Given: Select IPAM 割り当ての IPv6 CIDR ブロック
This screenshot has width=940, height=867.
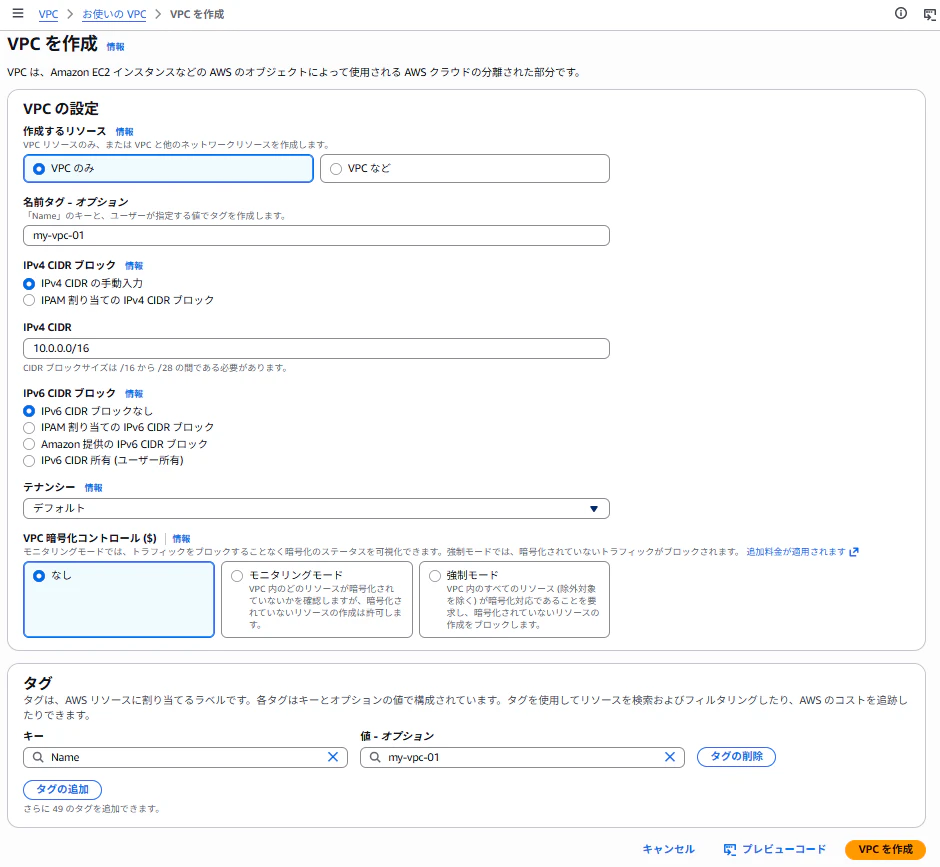Looking at the screenshot, I should click(29, 428).
